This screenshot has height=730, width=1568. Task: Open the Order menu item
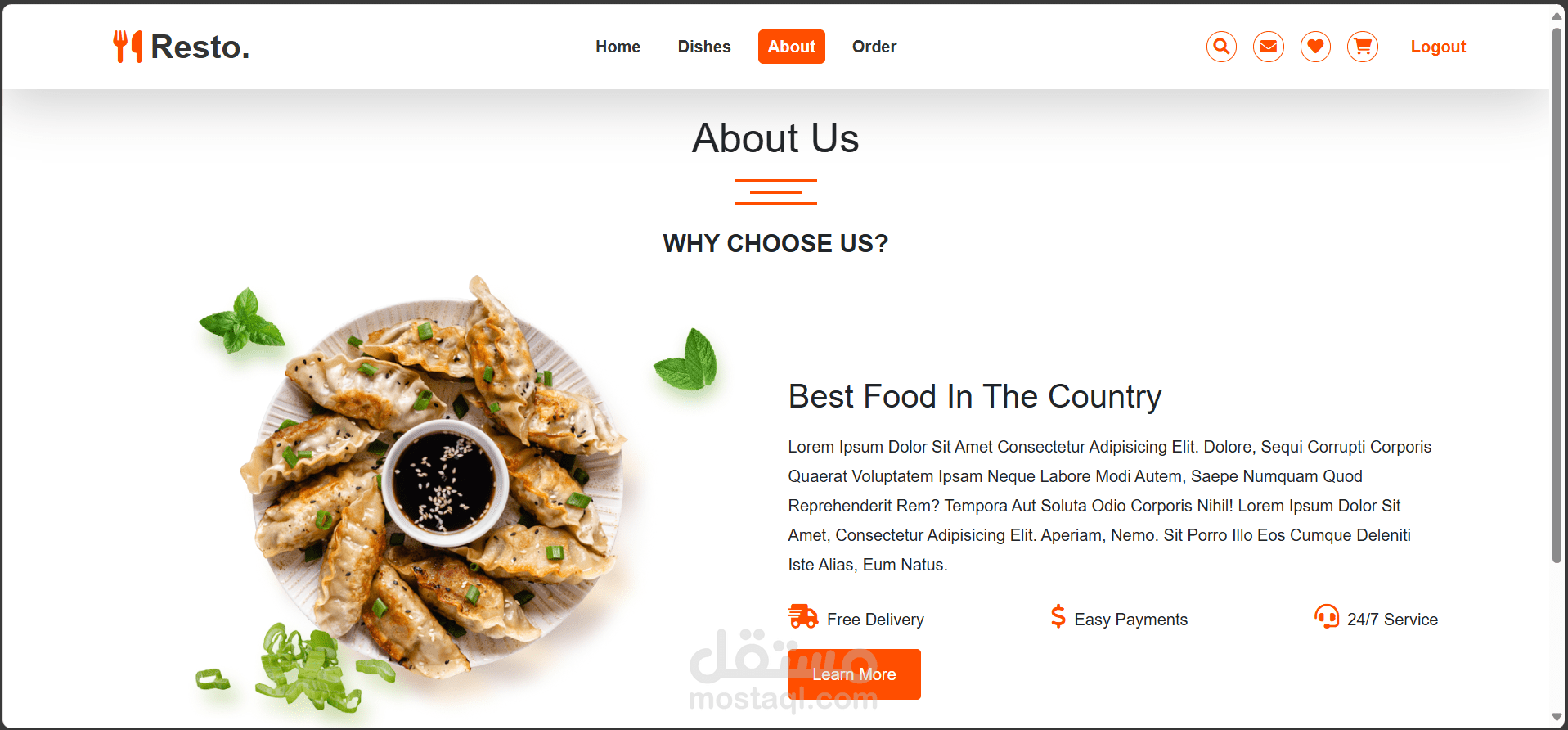click(x=874, y=47)
